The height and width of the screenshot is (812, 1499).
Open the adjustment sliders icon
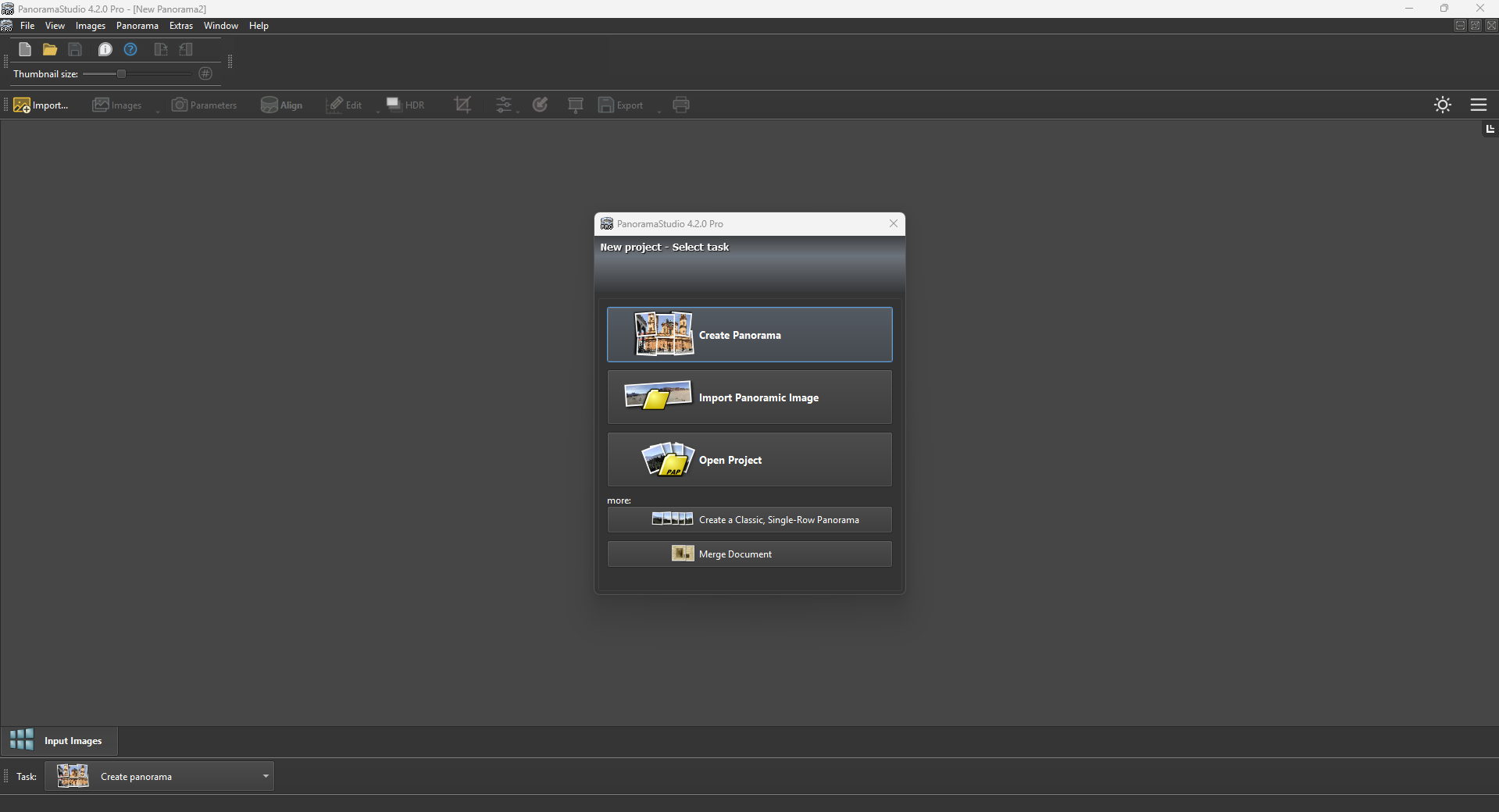(x=504, y=105)
